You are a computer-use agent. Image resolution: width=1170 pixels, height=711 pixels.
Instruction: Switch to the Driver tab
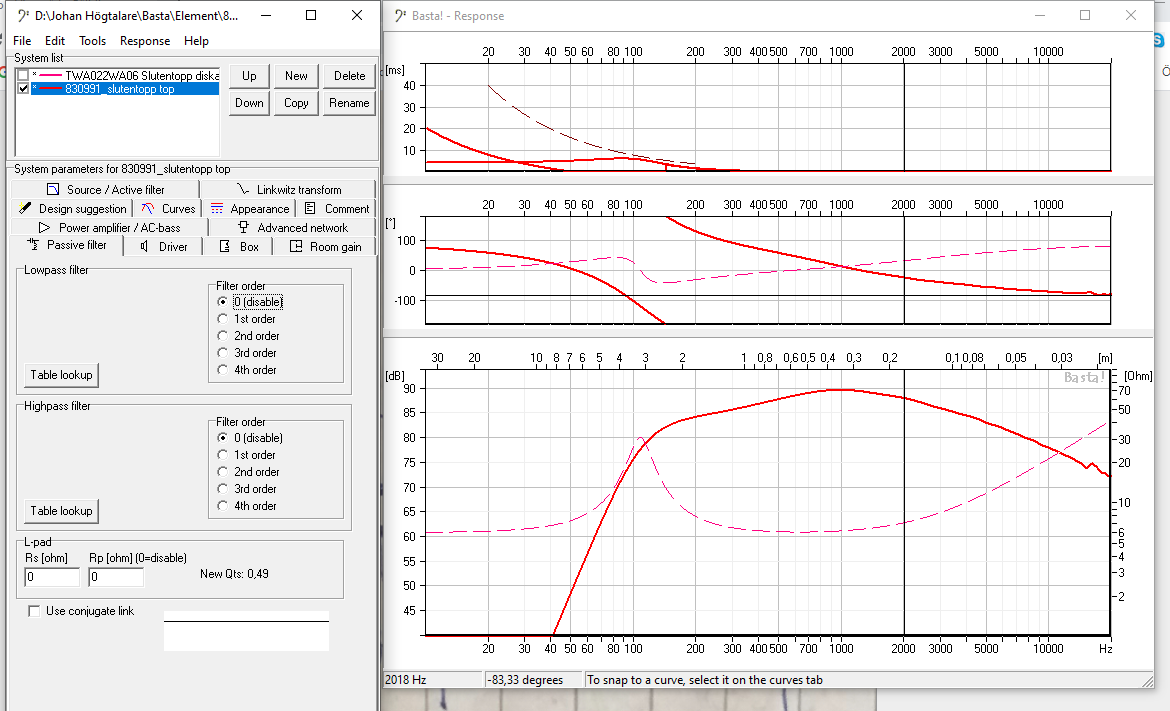click(164, 246)
